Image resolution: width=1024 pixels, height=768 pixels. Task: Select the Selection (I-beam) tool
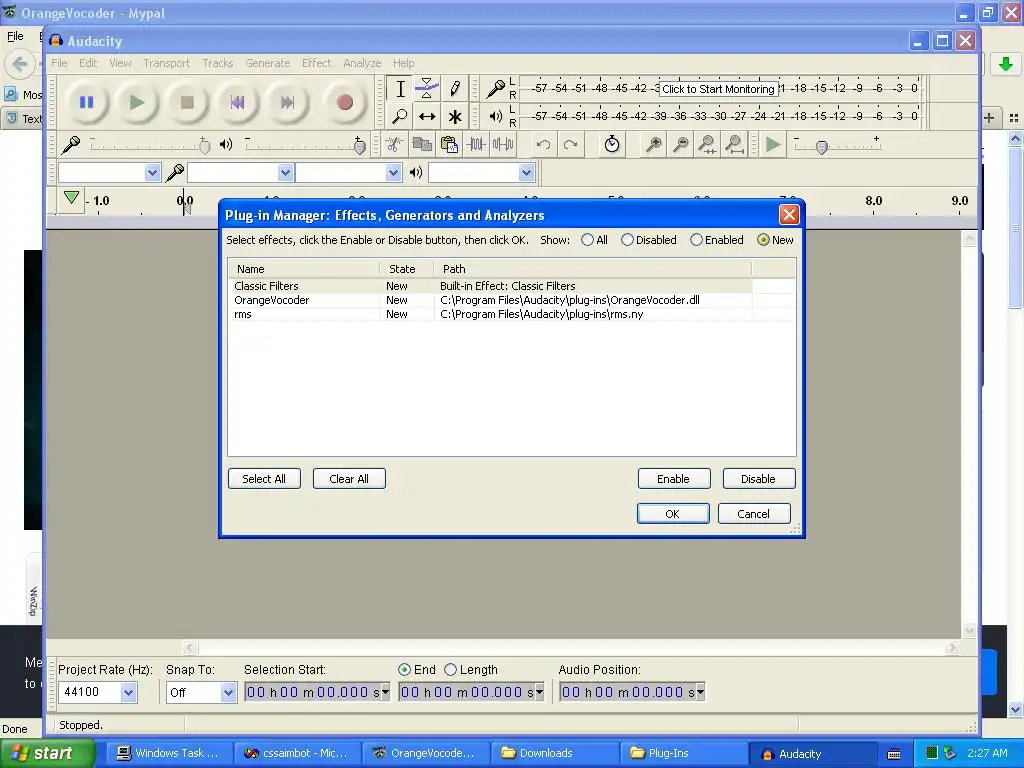[400, 89]
